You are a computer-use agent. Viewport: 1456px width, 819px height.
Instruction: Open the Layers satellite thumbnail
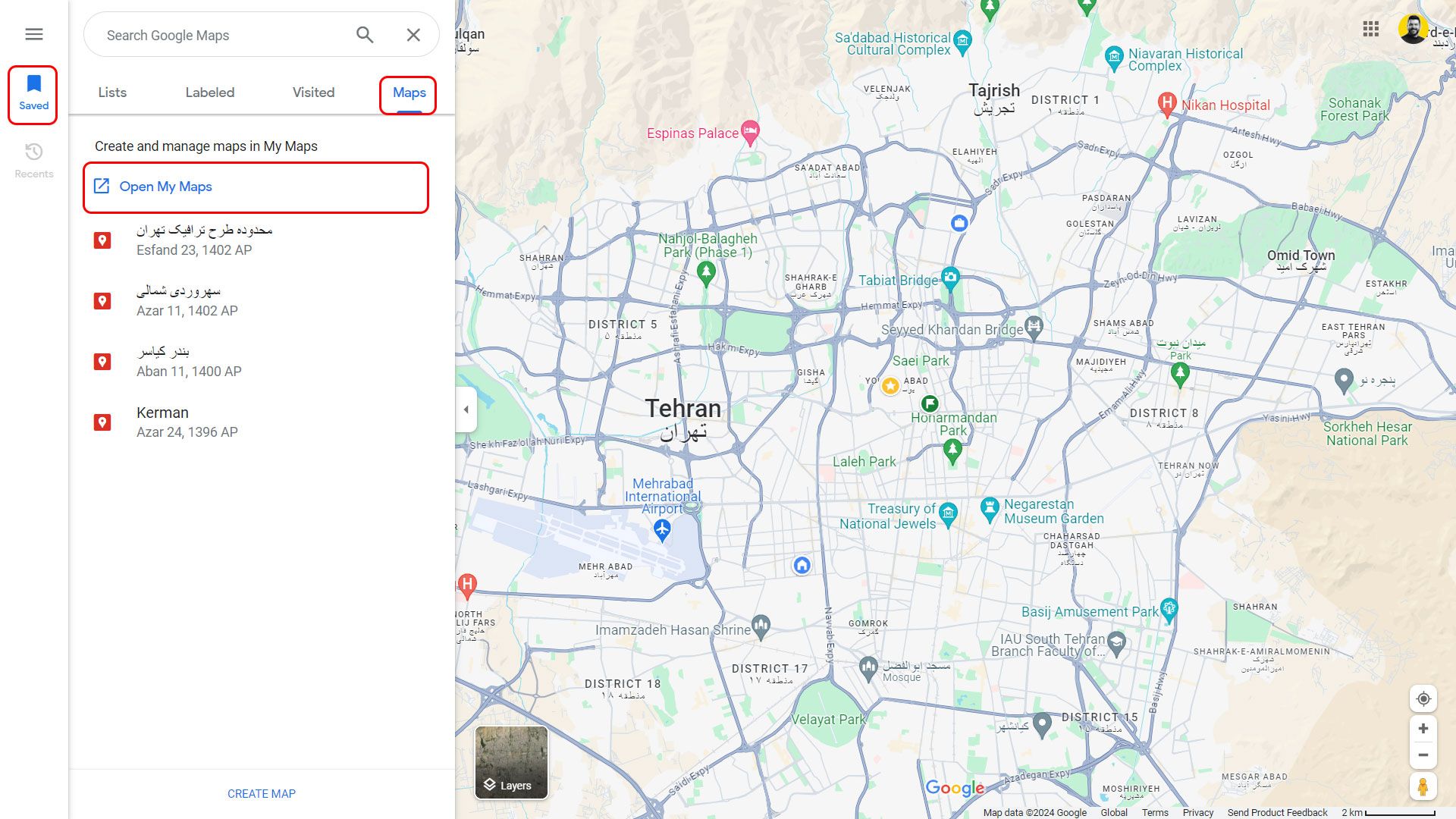coord(511,762)
